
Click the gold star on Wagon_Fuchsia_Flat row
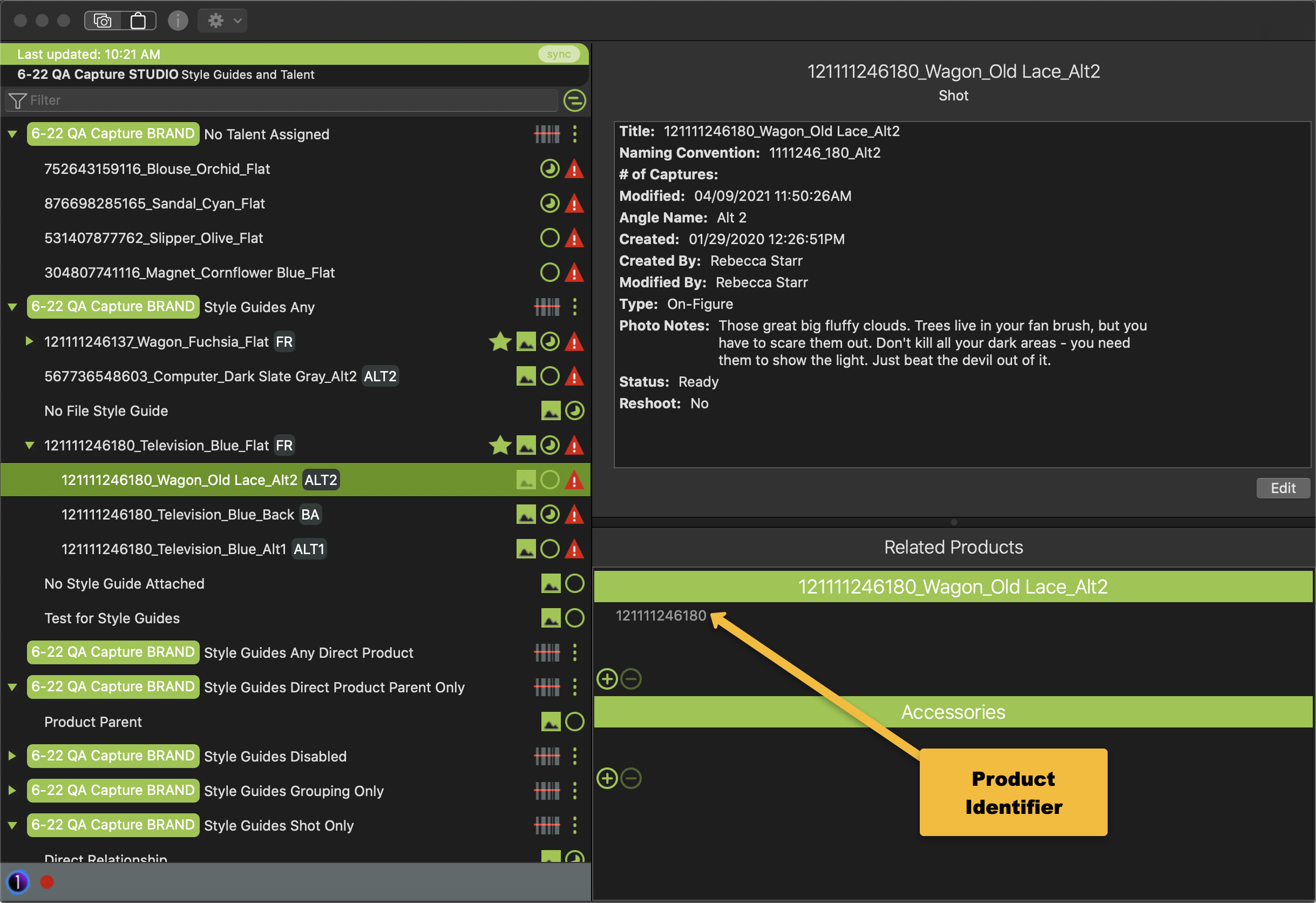tap(499, 342)
